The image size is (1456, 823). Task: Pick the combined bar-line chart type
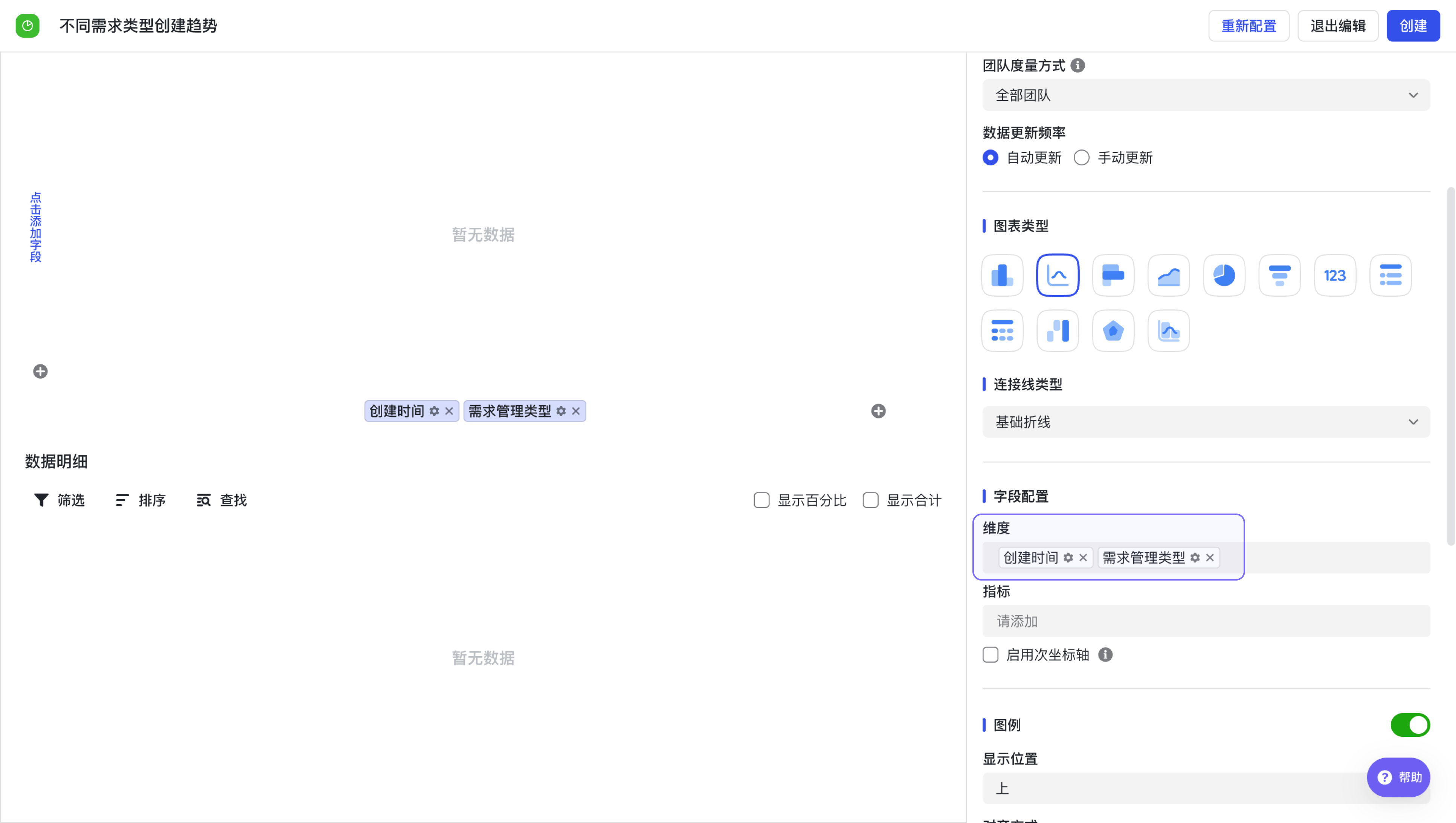(1168, 331)
